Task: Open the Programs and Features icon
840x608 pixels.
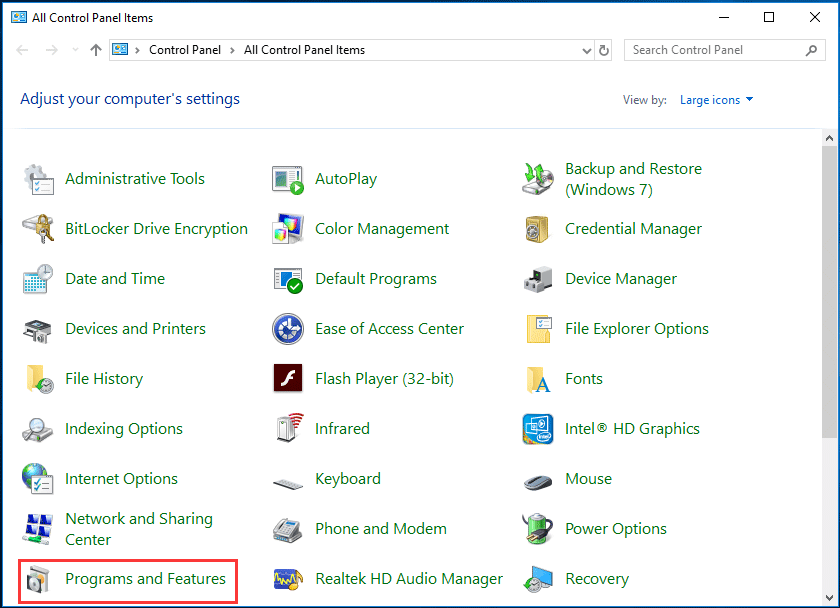Action: pyautogui.click(x=38, y=579)
